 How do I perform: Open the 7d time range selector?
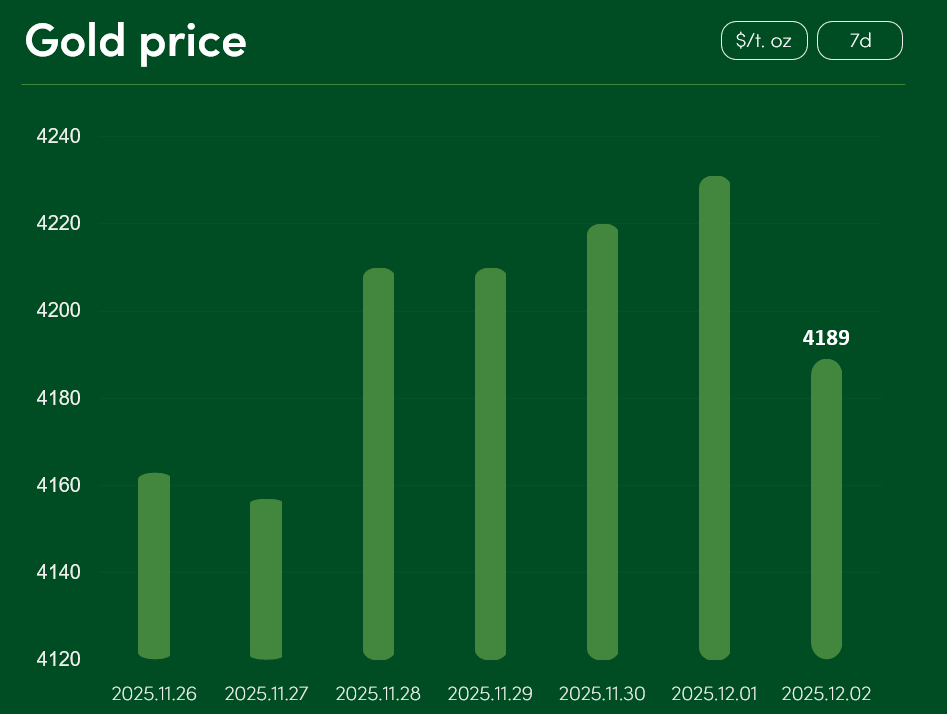[x=860, y=41]
